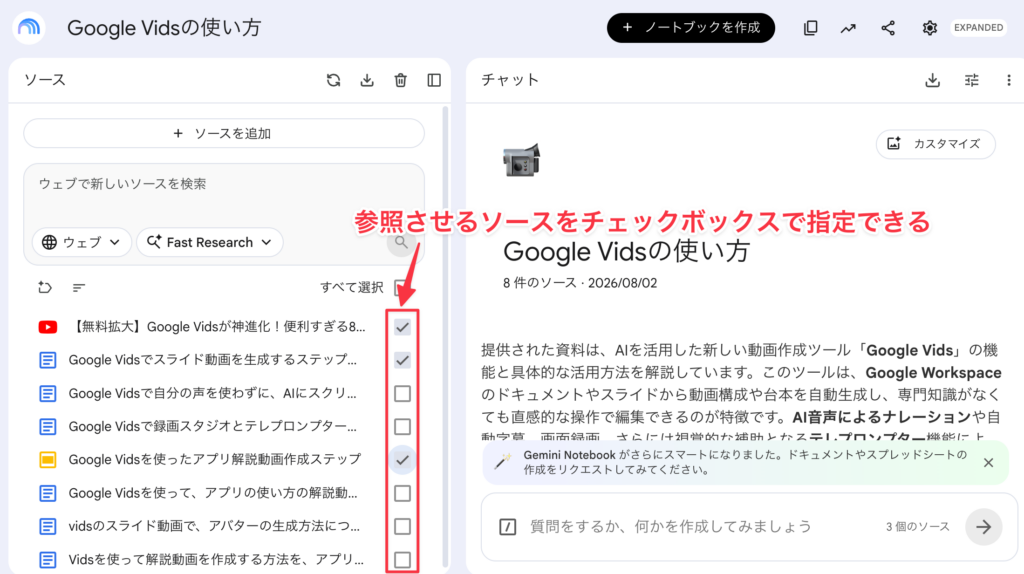The image size is (1024, 574).
Task: Click 3 個のソース label in chat box
Action: tap(918, 526)
